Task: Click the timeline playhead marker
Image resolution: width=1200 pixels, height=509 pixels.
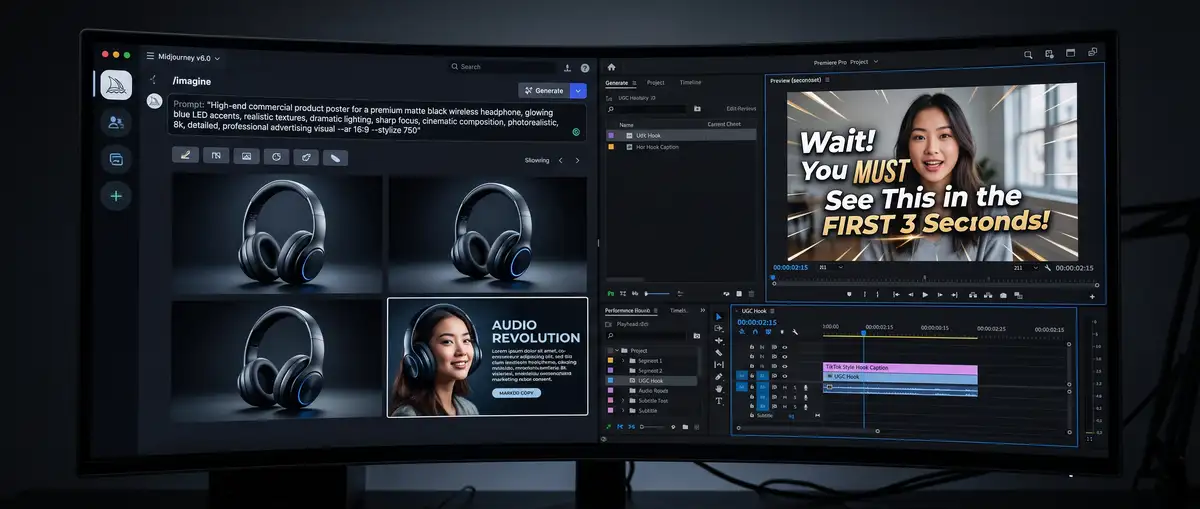Action: (x=864, y=334)
